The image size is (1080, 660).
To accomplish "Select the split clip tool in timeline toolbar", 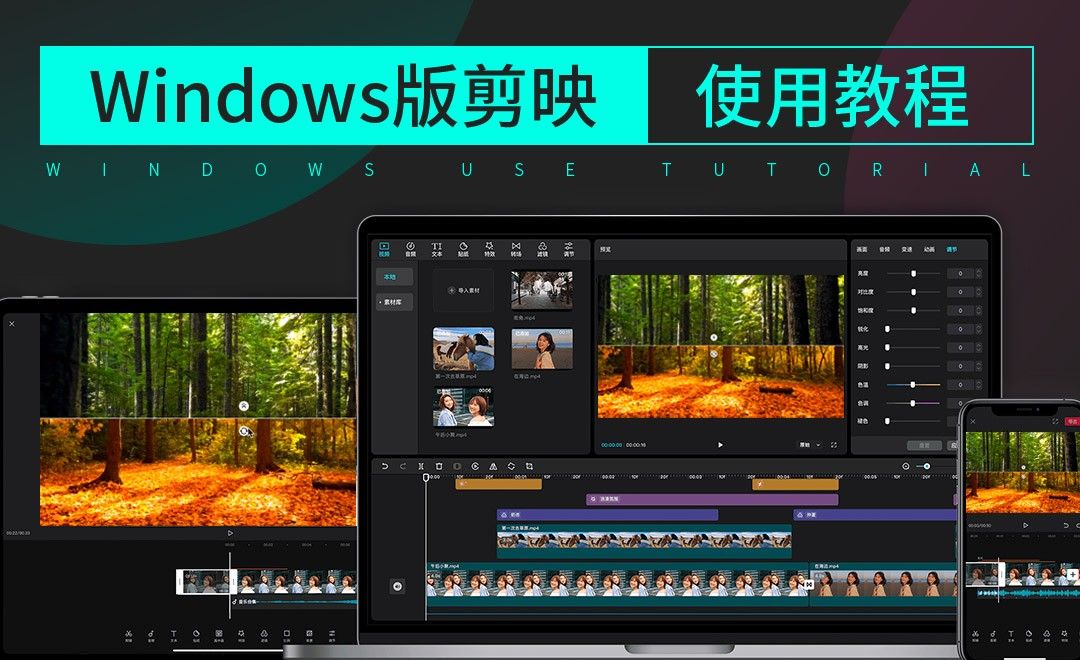I will click(x=421, y=466).
